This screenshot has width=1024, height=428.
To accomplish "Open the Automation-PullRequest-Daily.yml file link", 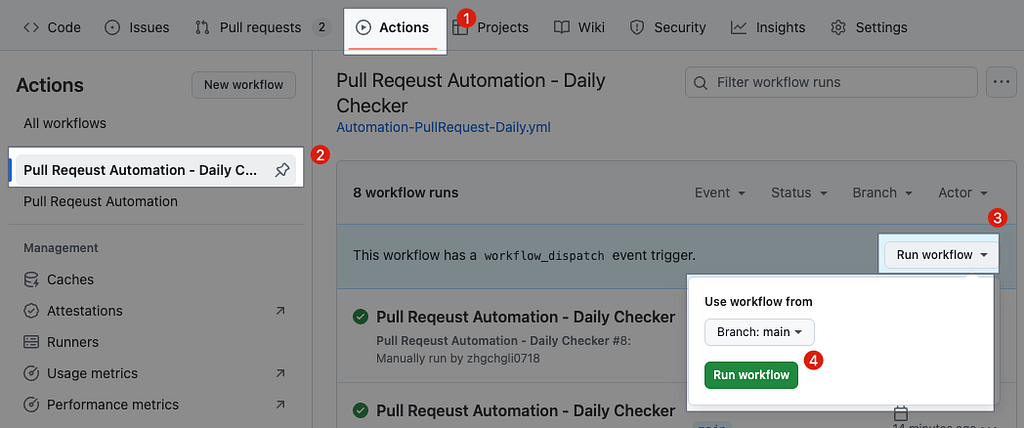I will point(443,127).
